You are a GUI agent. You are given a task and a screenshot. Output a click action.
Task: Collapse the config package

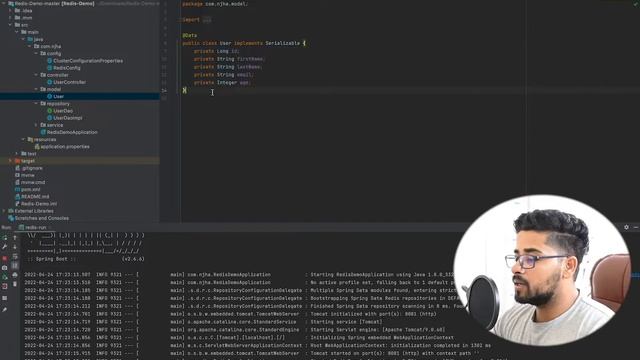click(36, 53)
